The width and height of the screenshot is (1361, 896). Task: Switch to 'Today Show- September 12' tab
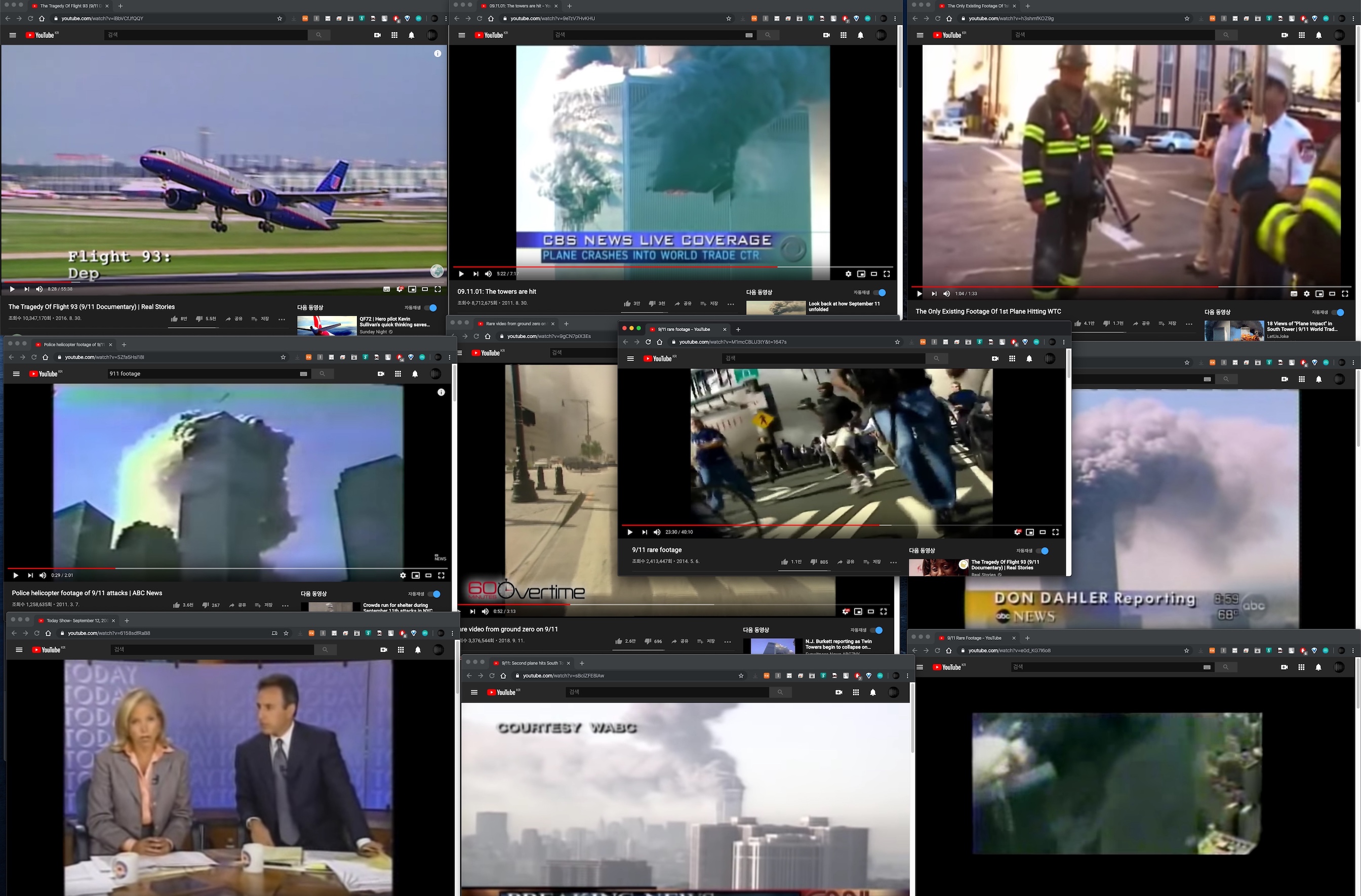click(x=76, y=621)
